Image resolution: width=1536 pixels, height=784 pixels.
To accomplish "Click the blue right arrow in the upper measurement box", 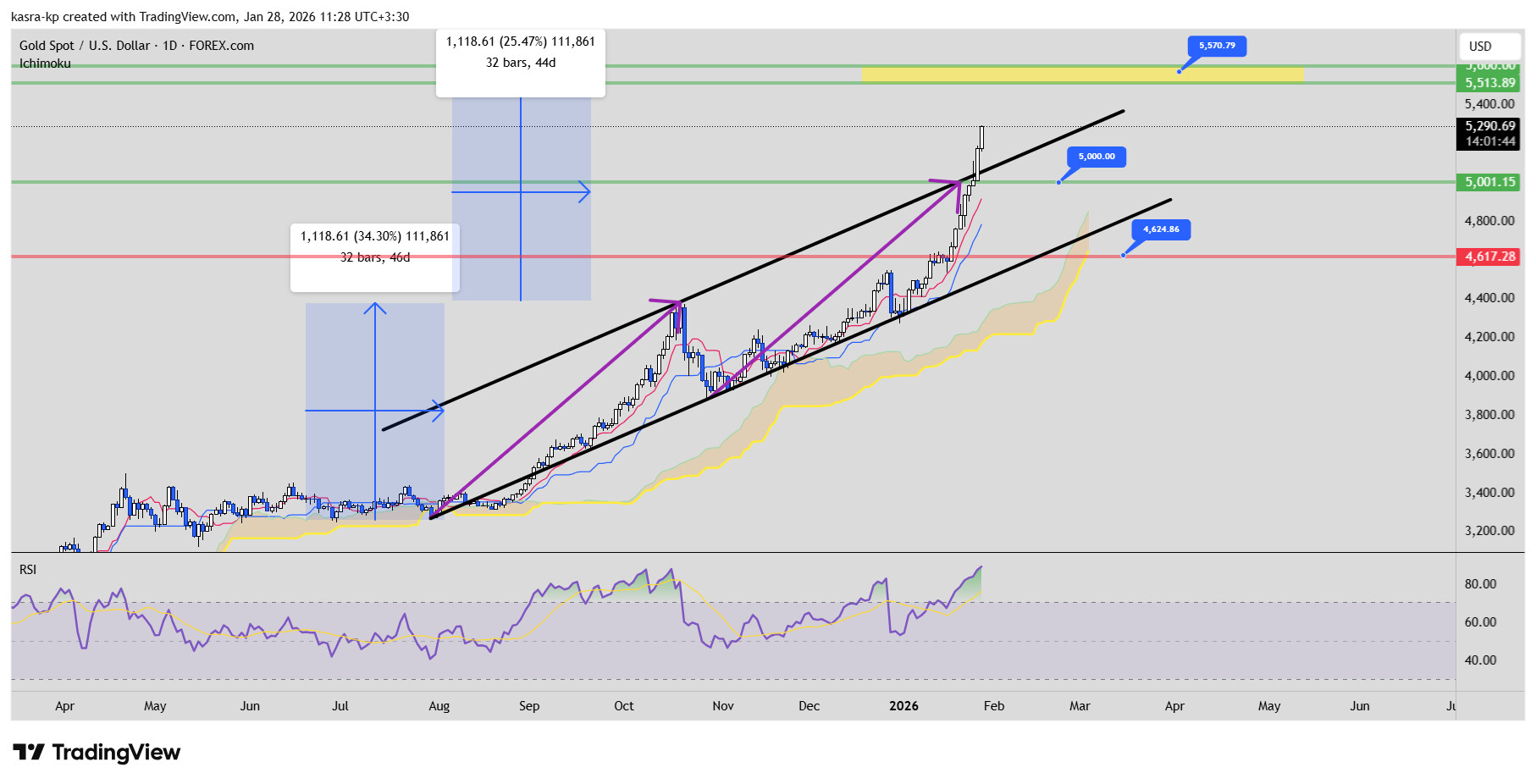I will point(583,192).
